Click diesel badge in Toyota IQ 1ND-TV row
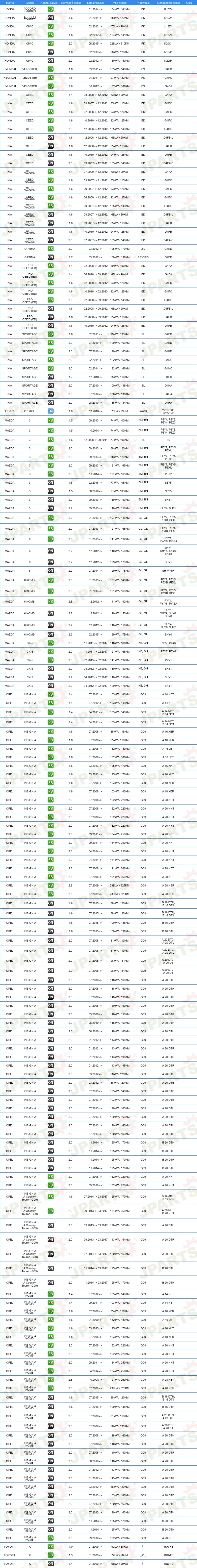 click(51, 1564)
